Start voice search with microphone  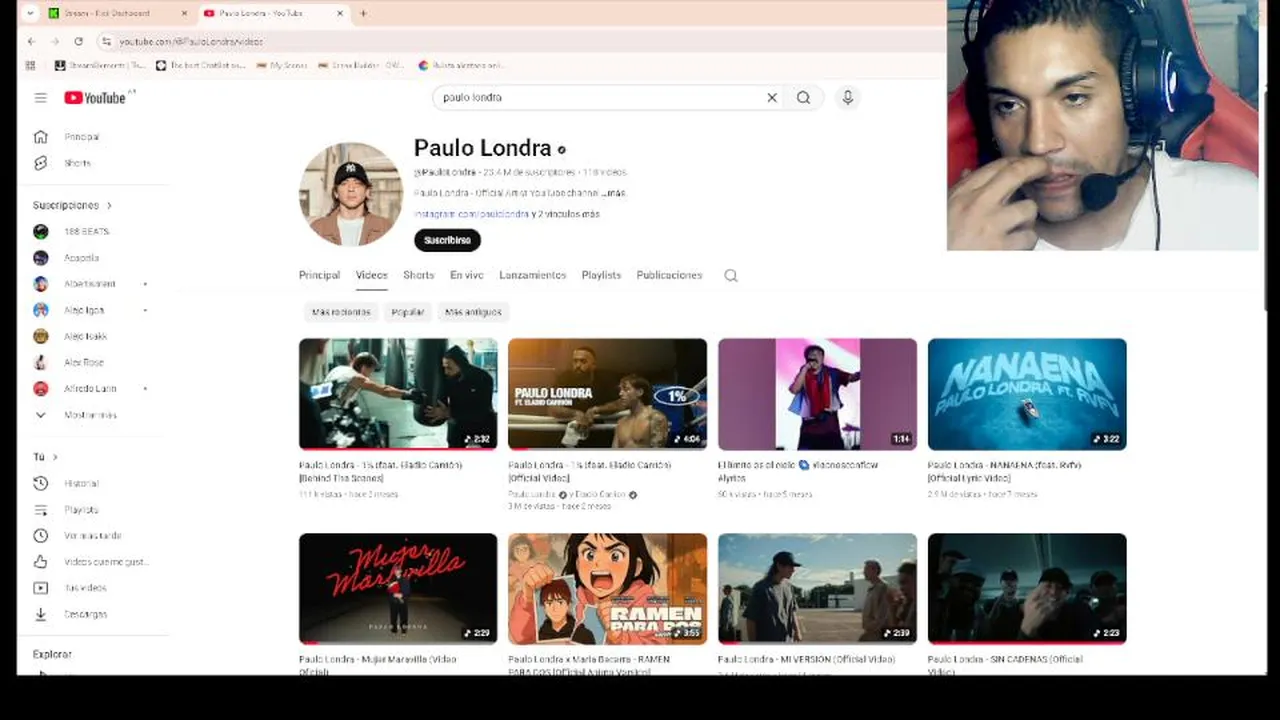tap(847, 97)
